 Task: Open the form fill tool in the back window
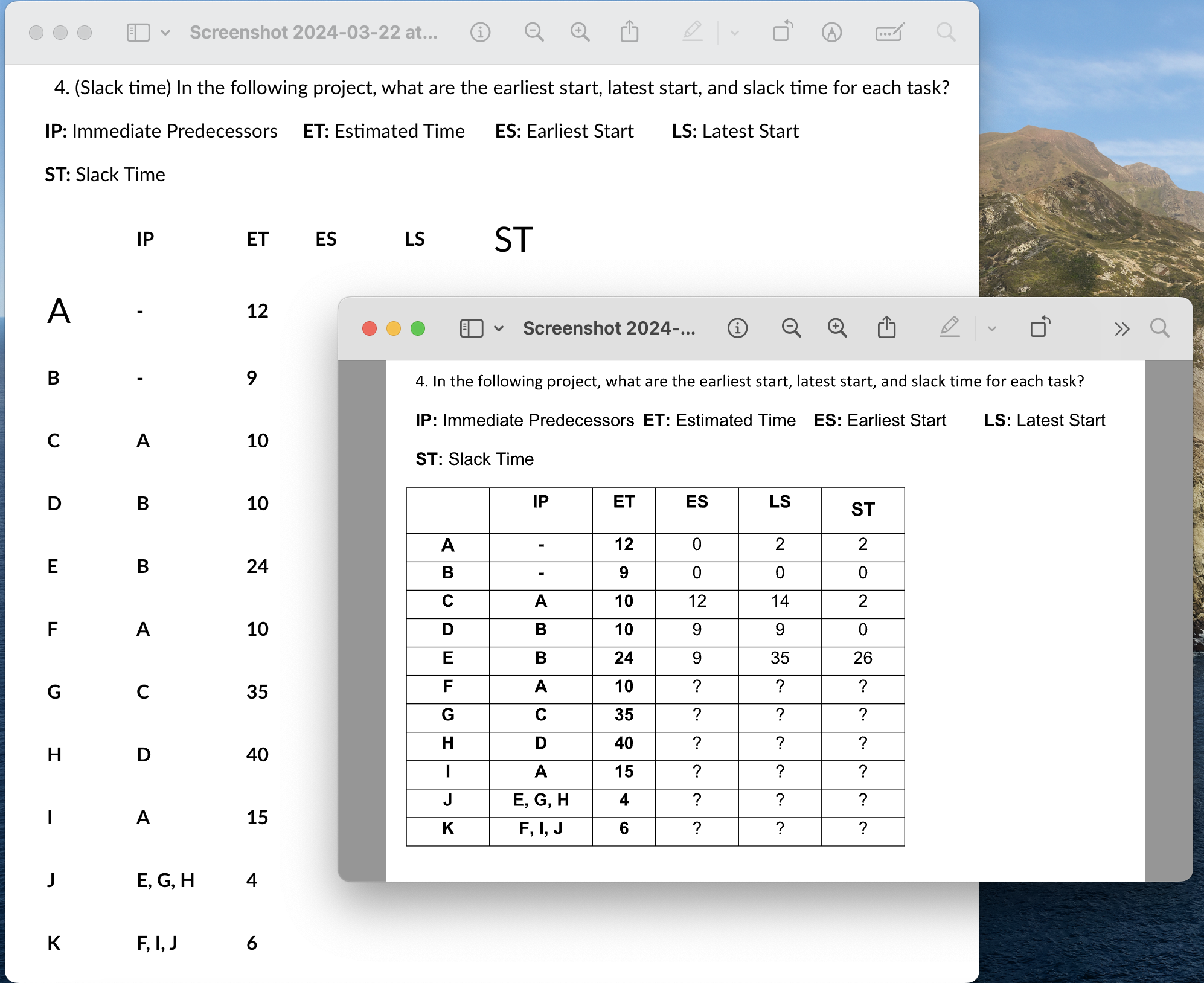(889, 32)
